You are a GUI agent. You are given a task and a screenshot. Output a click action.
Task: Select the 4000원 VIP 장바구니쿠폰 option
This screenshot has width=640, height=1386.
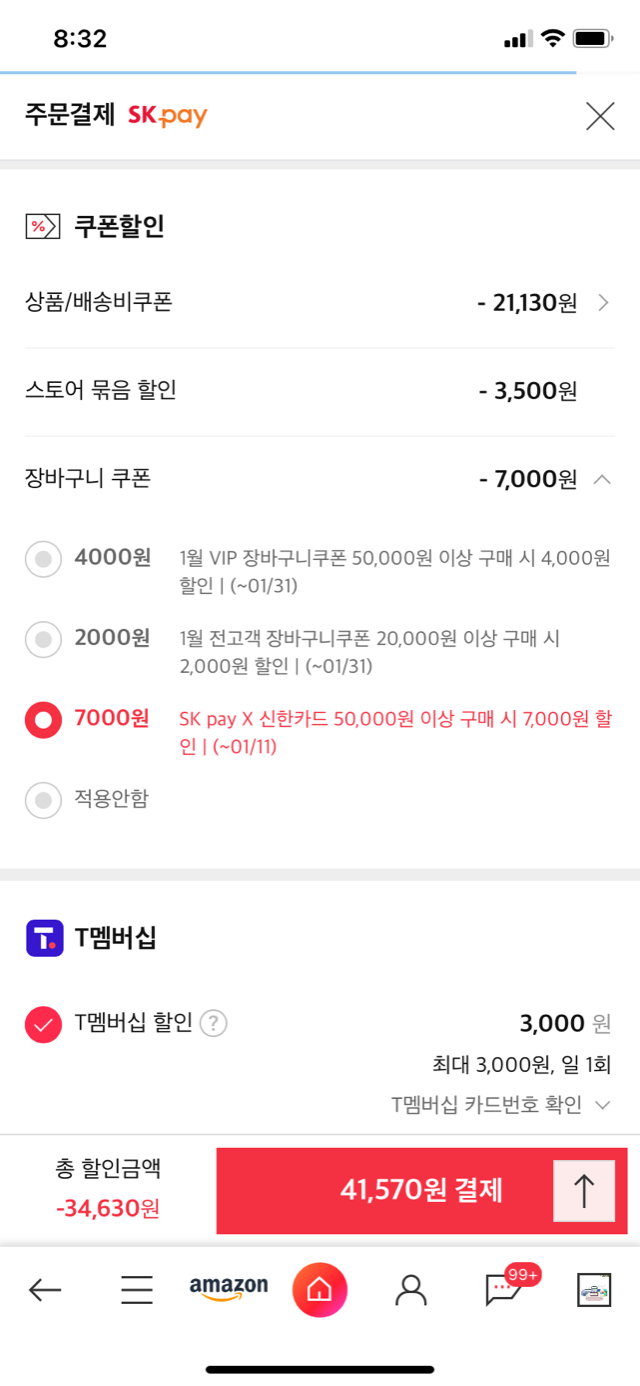43,559
